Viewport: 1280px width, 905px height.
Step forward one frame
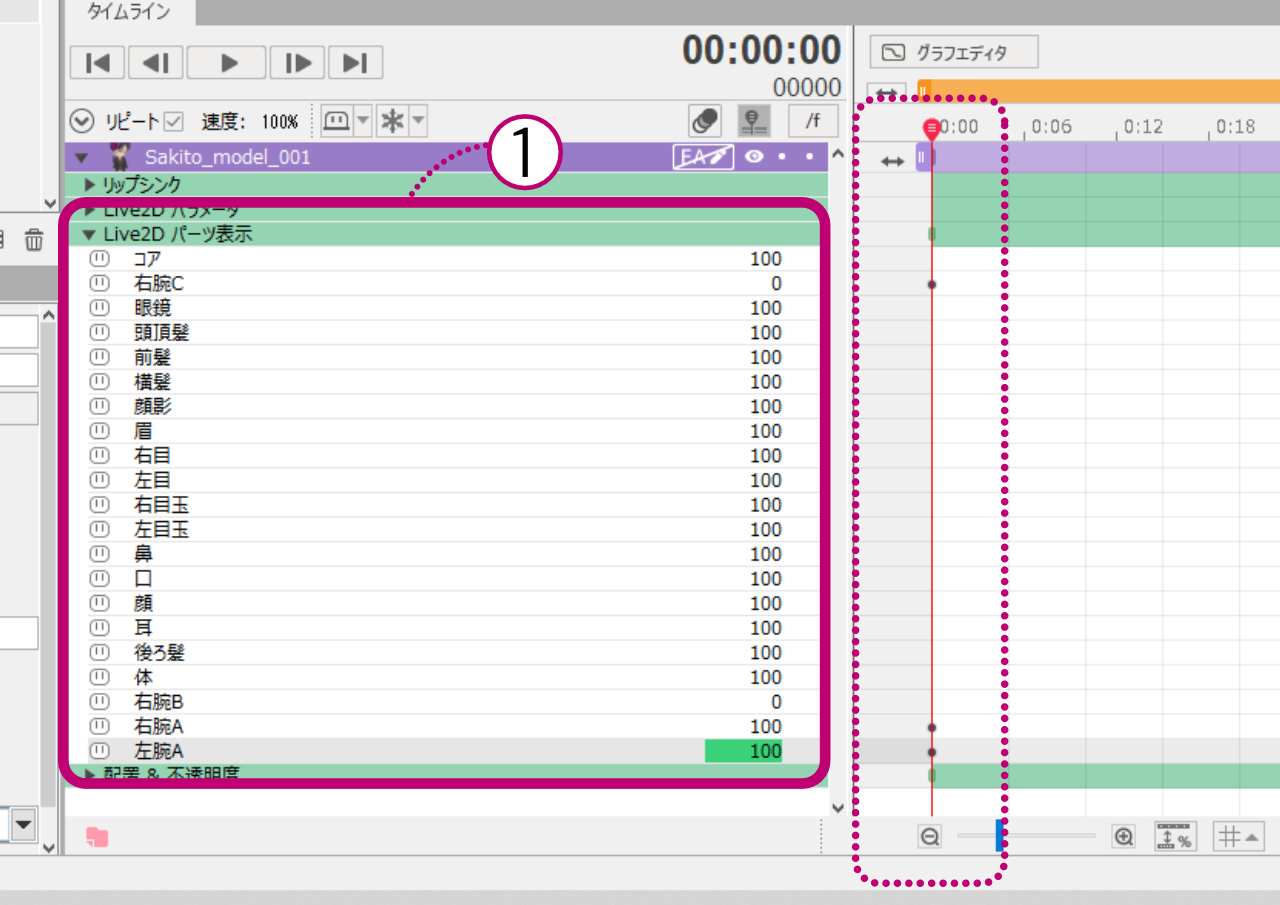tap(298, 63)
